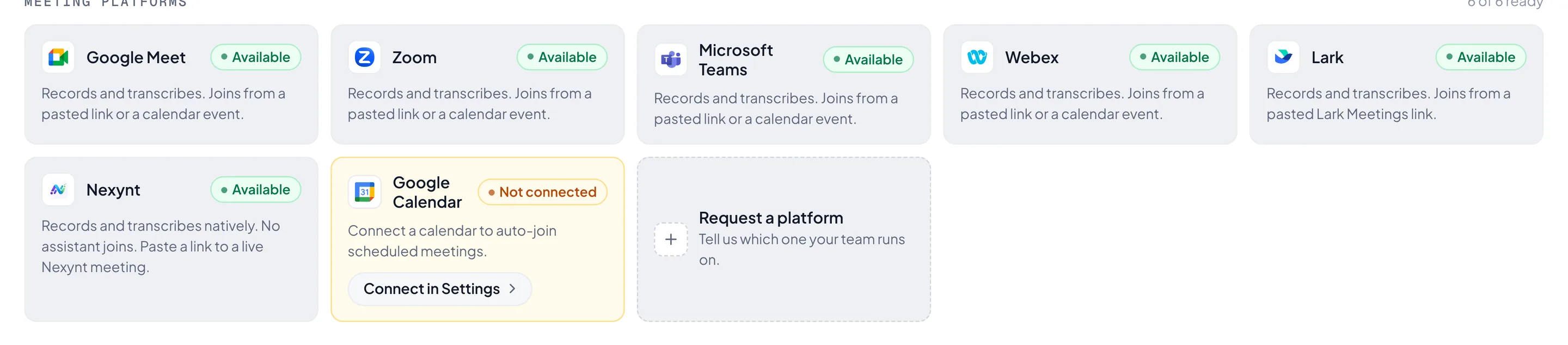The height and width of the screenshot is (345, 1568).
Task: Open Connect in Settings button
Action: click(439, 289)
